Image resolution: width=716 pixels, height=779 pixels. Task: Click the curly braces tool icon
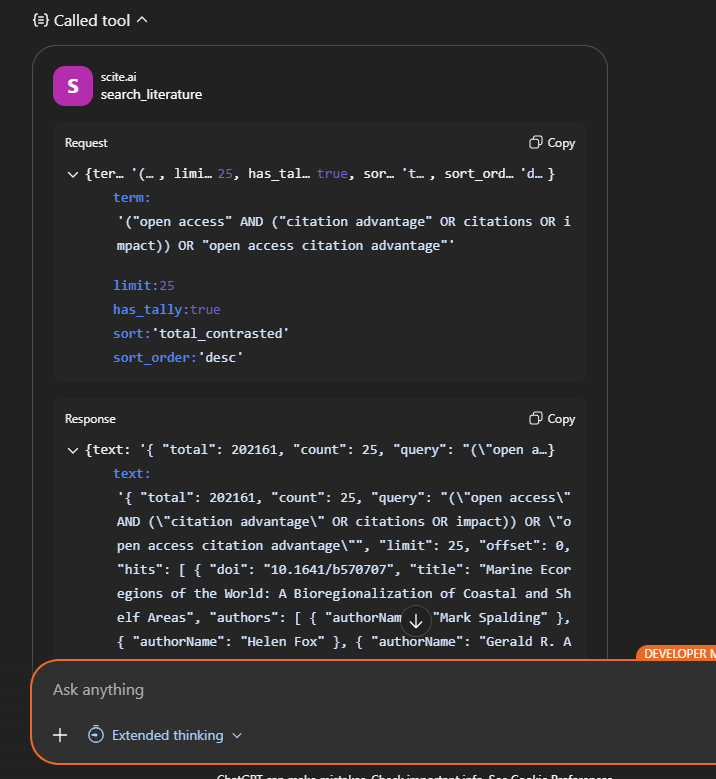(x=41, y=20)
